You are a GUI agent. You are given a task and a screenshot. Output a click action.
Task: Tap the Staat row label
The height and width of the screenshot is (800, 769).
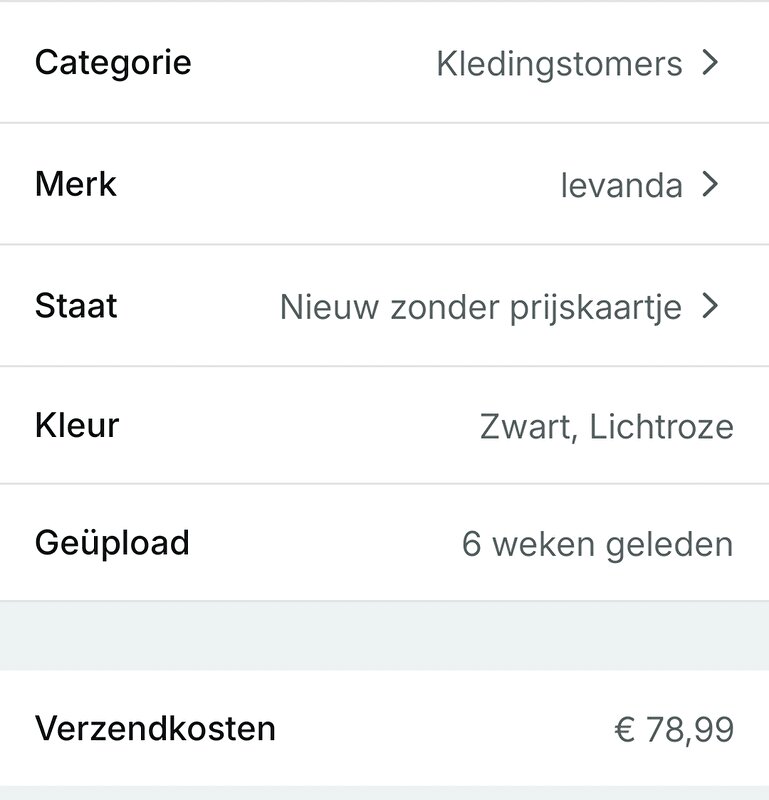click(76, 306)
